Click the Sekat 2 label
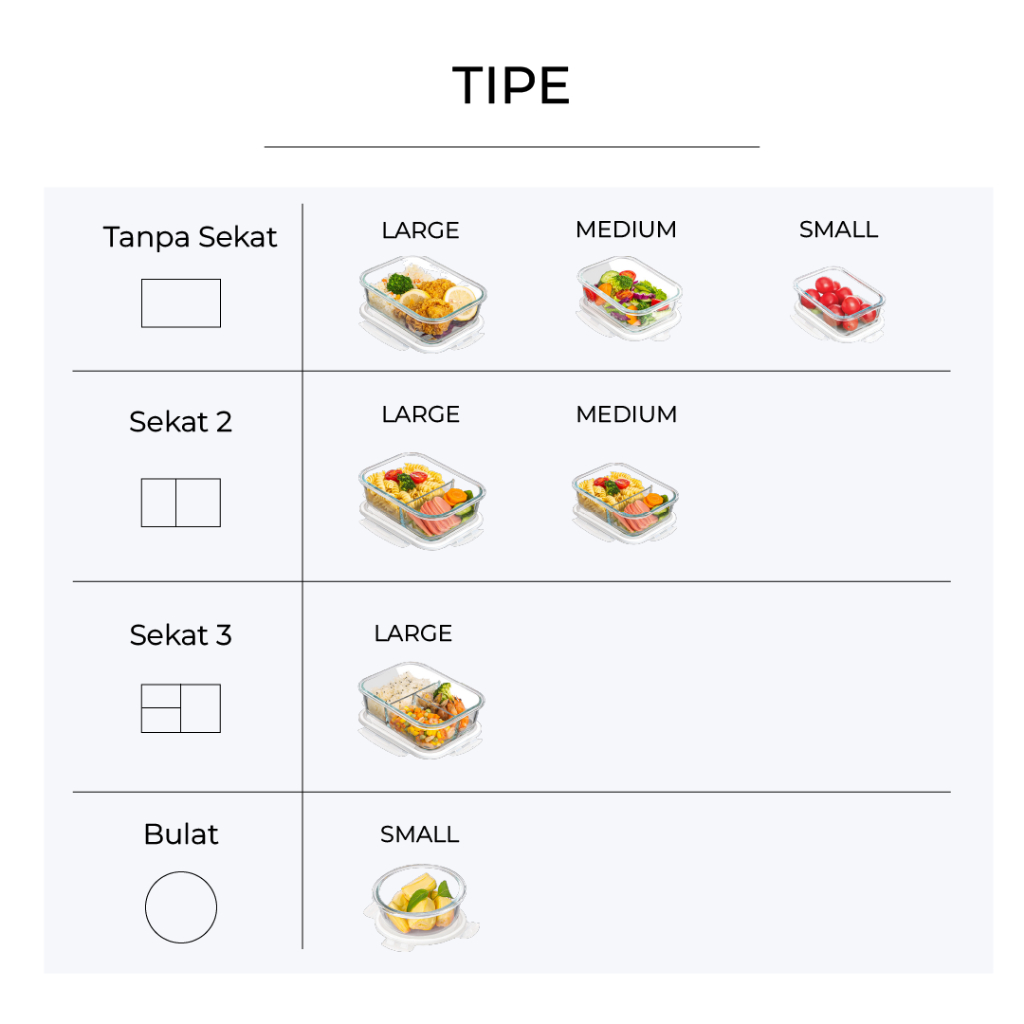Image resolution: width=1024 pixels, height=1024 pixels. tap(180, 421)
